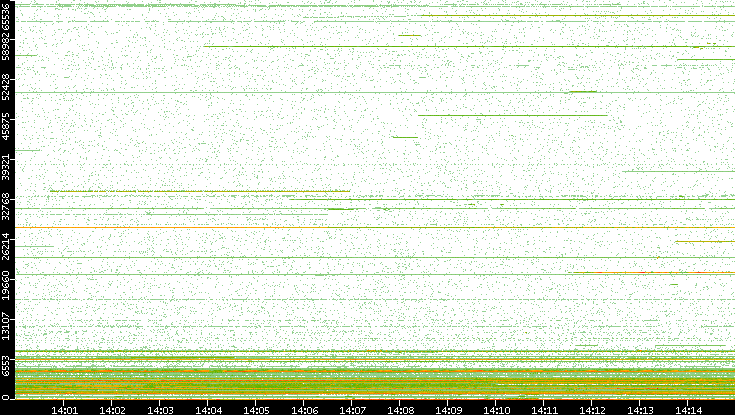Click the 26214 vertical axis label
Viewport: 735px width, 415px height.
tap(6, 246)
